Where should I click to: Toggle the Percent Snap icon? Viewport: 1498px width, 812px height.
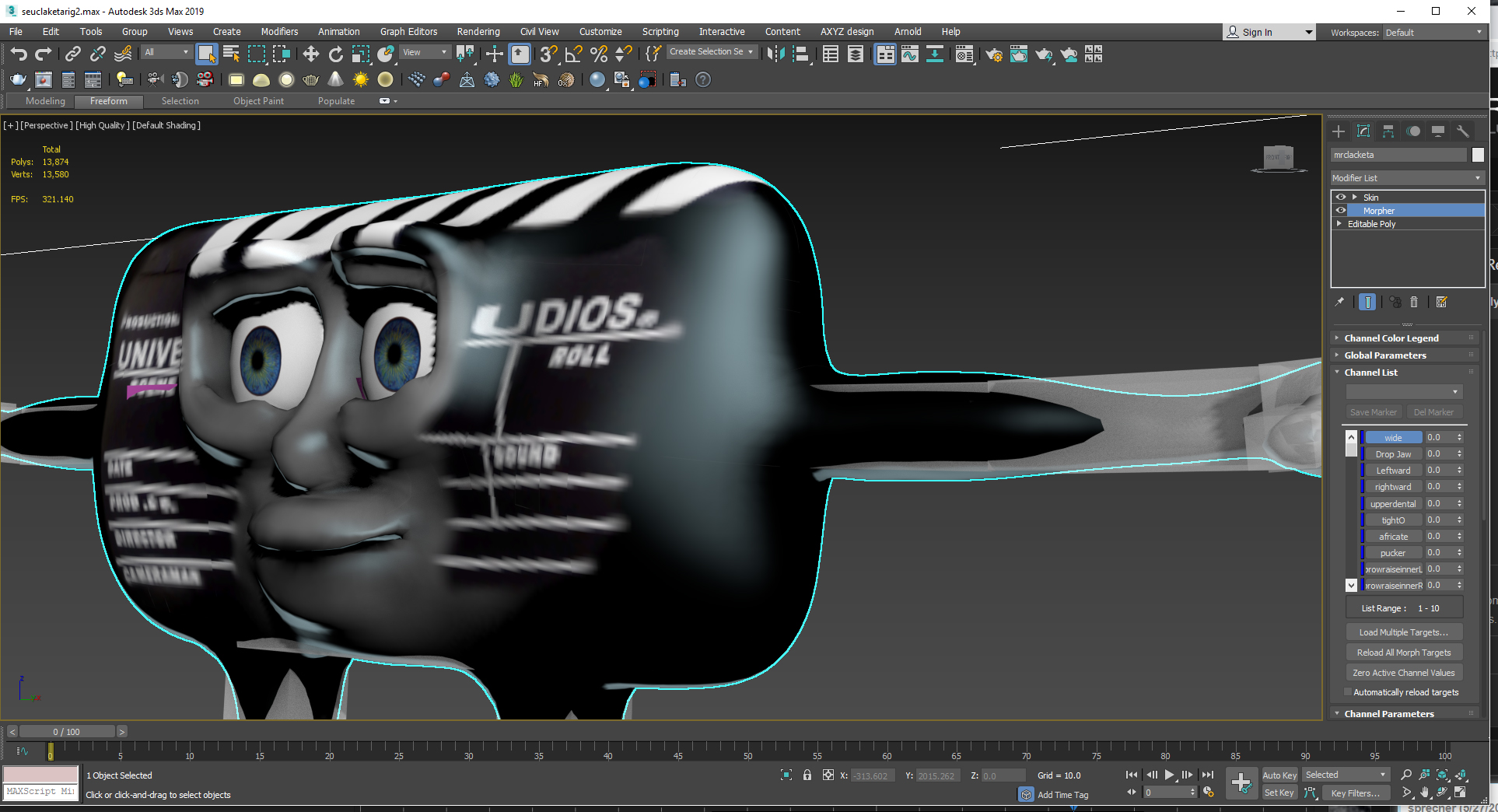click(598, 54)
